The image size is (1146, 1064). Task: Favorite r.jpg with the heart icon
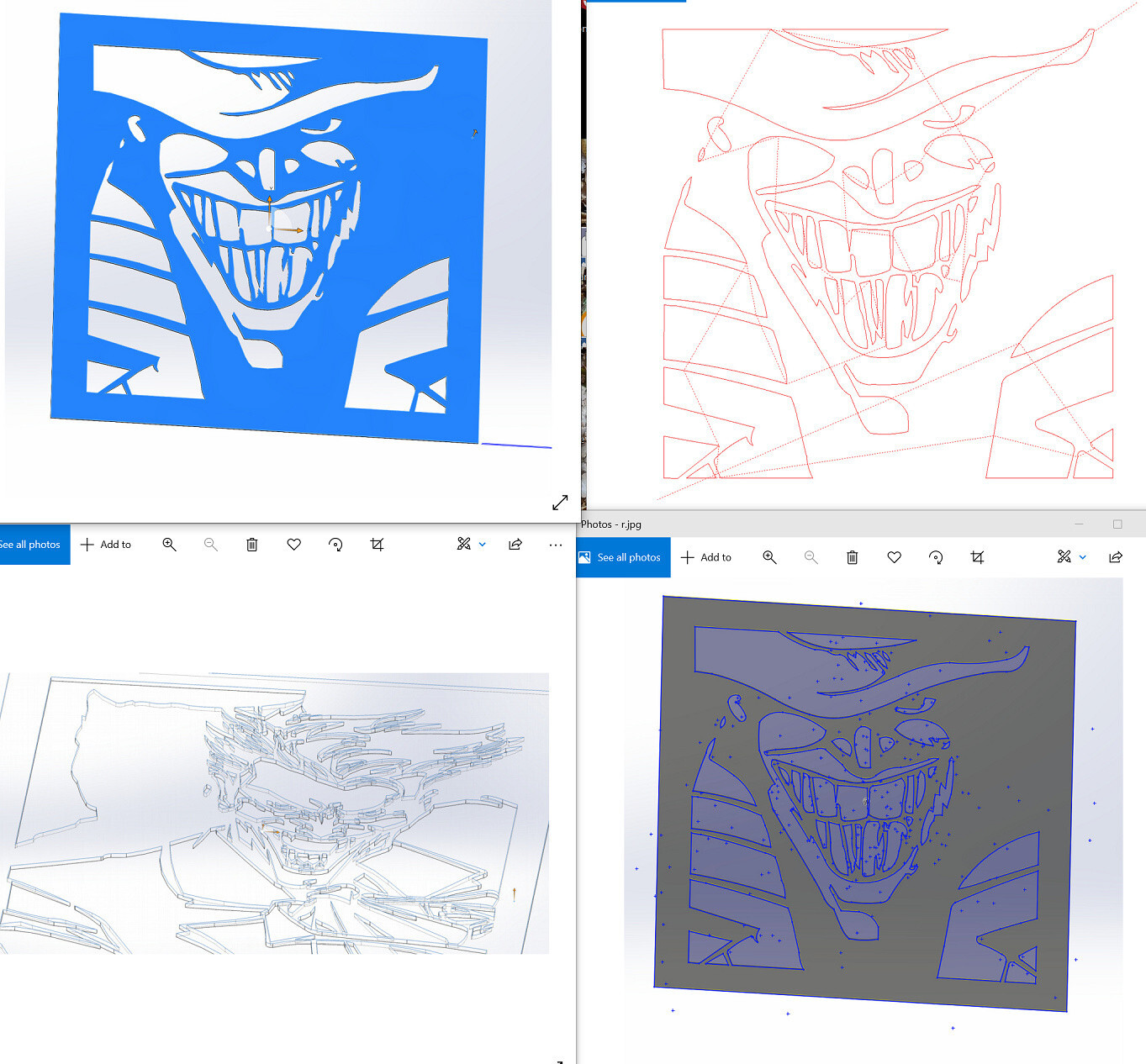pyautogui.click(x=894, y=557)
